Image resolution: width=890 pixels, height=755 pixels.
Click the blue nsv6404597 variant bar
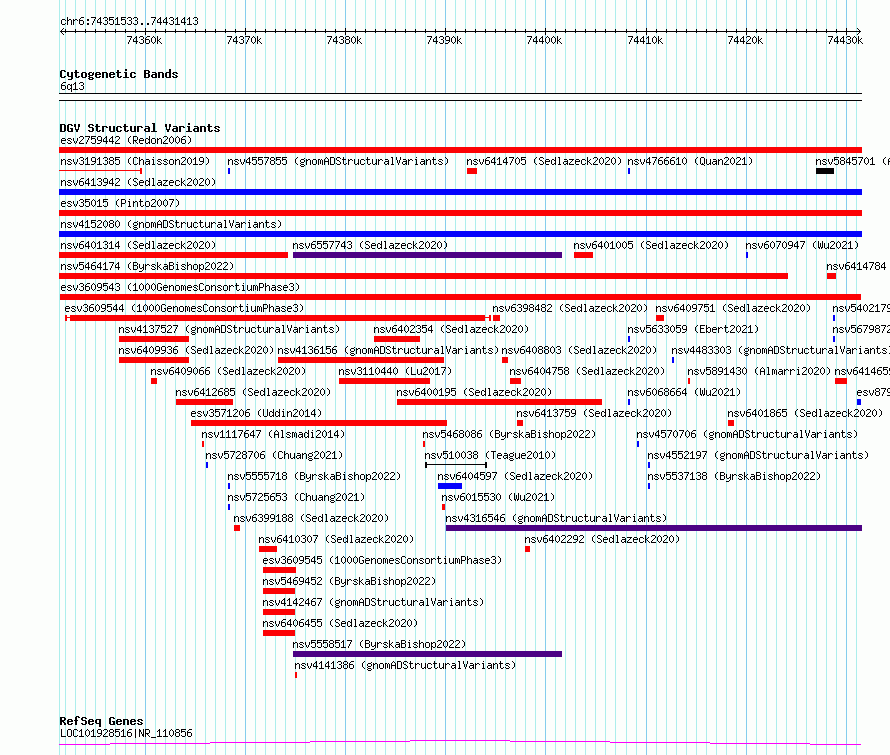450,486
